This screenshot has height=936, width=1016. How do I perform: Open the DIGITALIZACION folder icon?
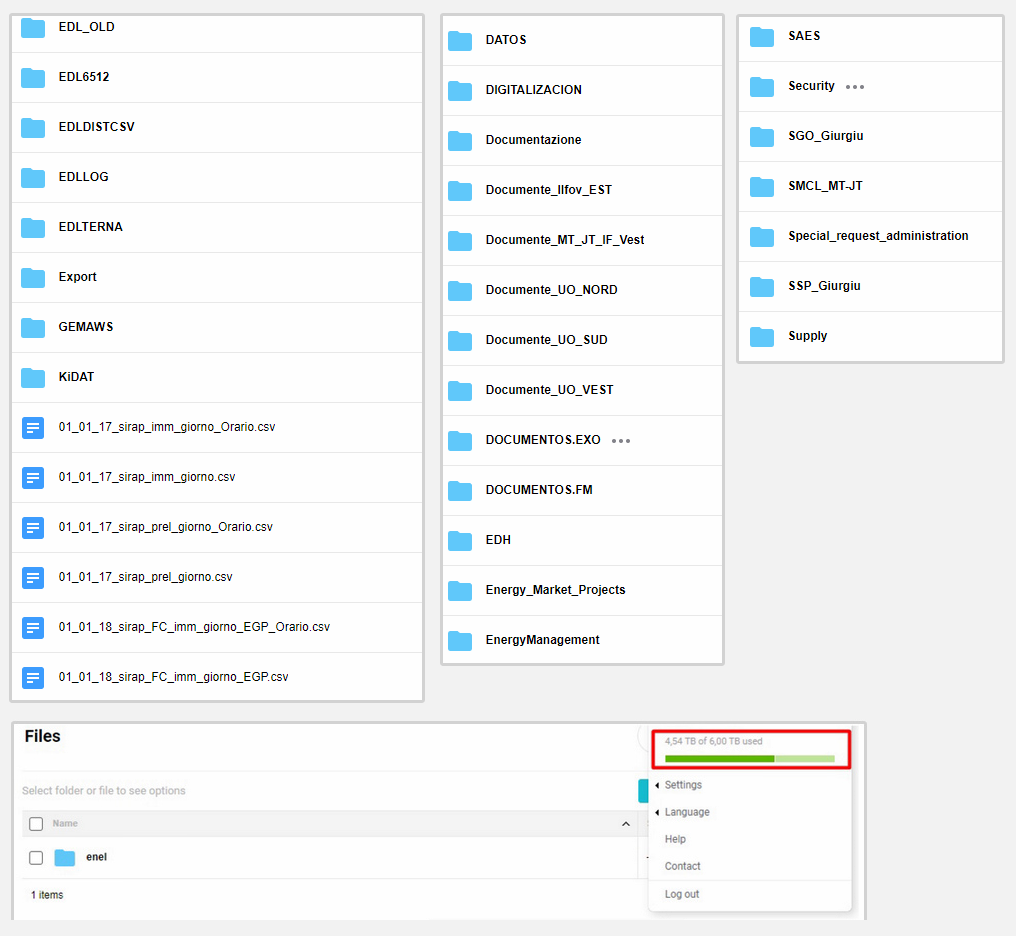click(x=460, y=91)
